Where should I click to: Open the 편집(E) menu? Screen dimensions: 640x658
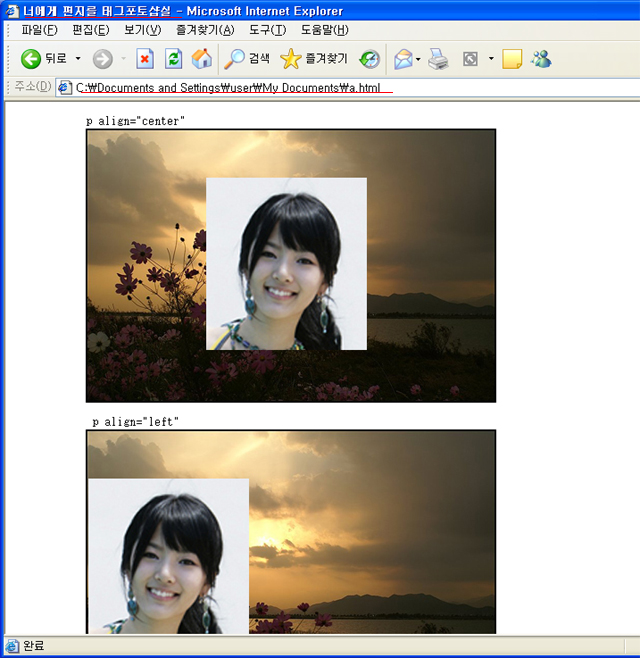(x=91, y=30)
